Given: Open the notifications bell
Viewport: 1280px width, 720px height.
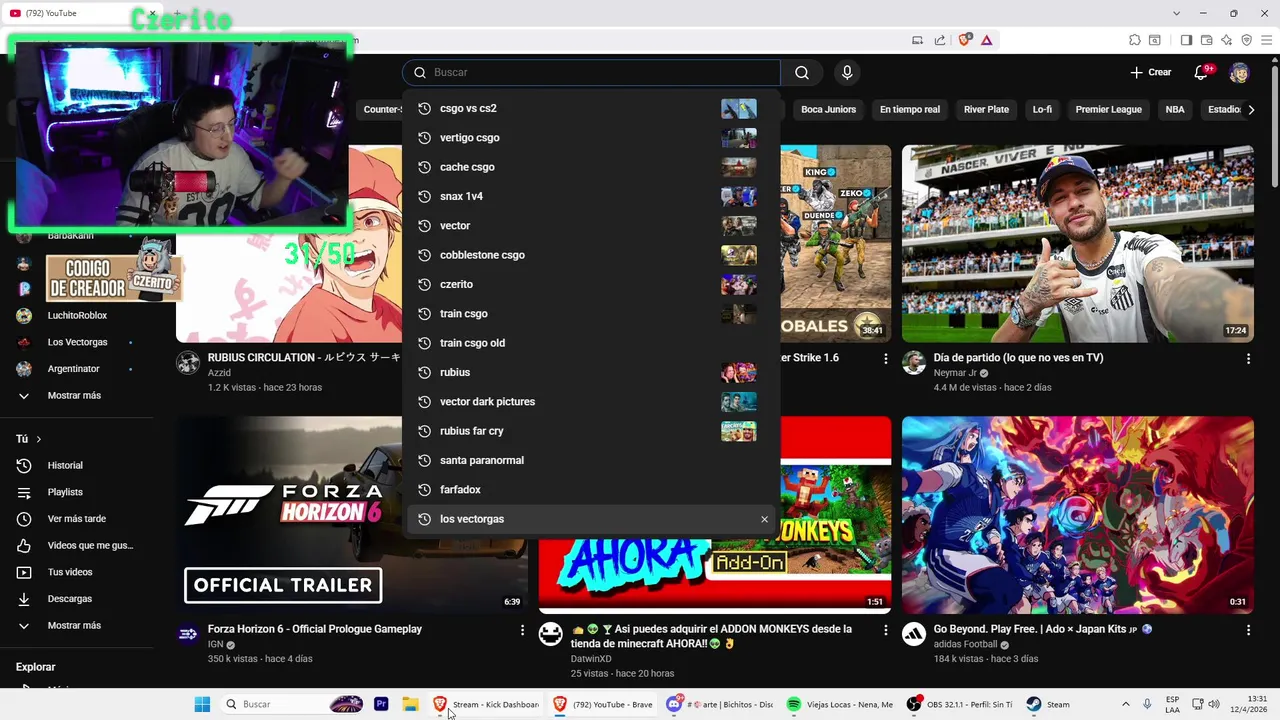Looking at the screenshot, I should 1202,72.
